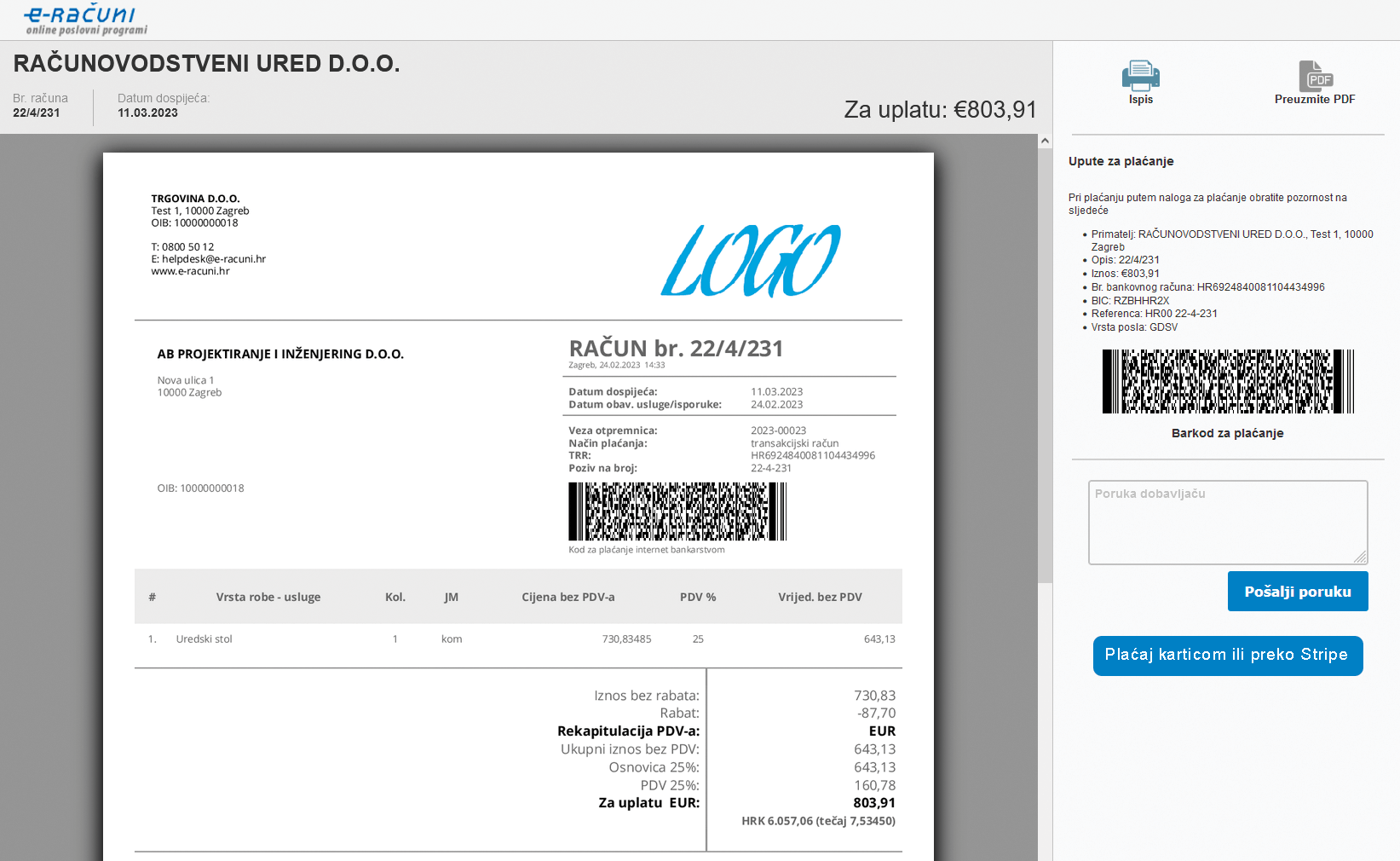Click the helpdesk@e-racuni.hr email address

click(x=214, y=259)
